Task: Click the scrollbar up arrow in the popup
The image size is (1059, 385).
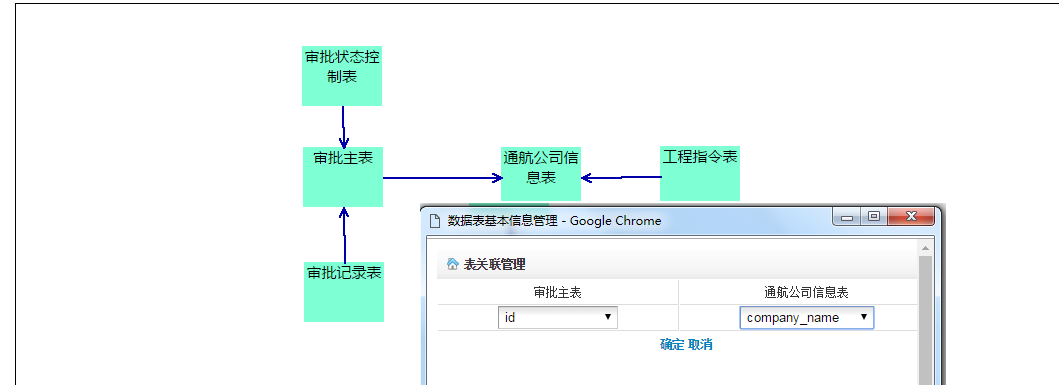Action: (925, 249)
